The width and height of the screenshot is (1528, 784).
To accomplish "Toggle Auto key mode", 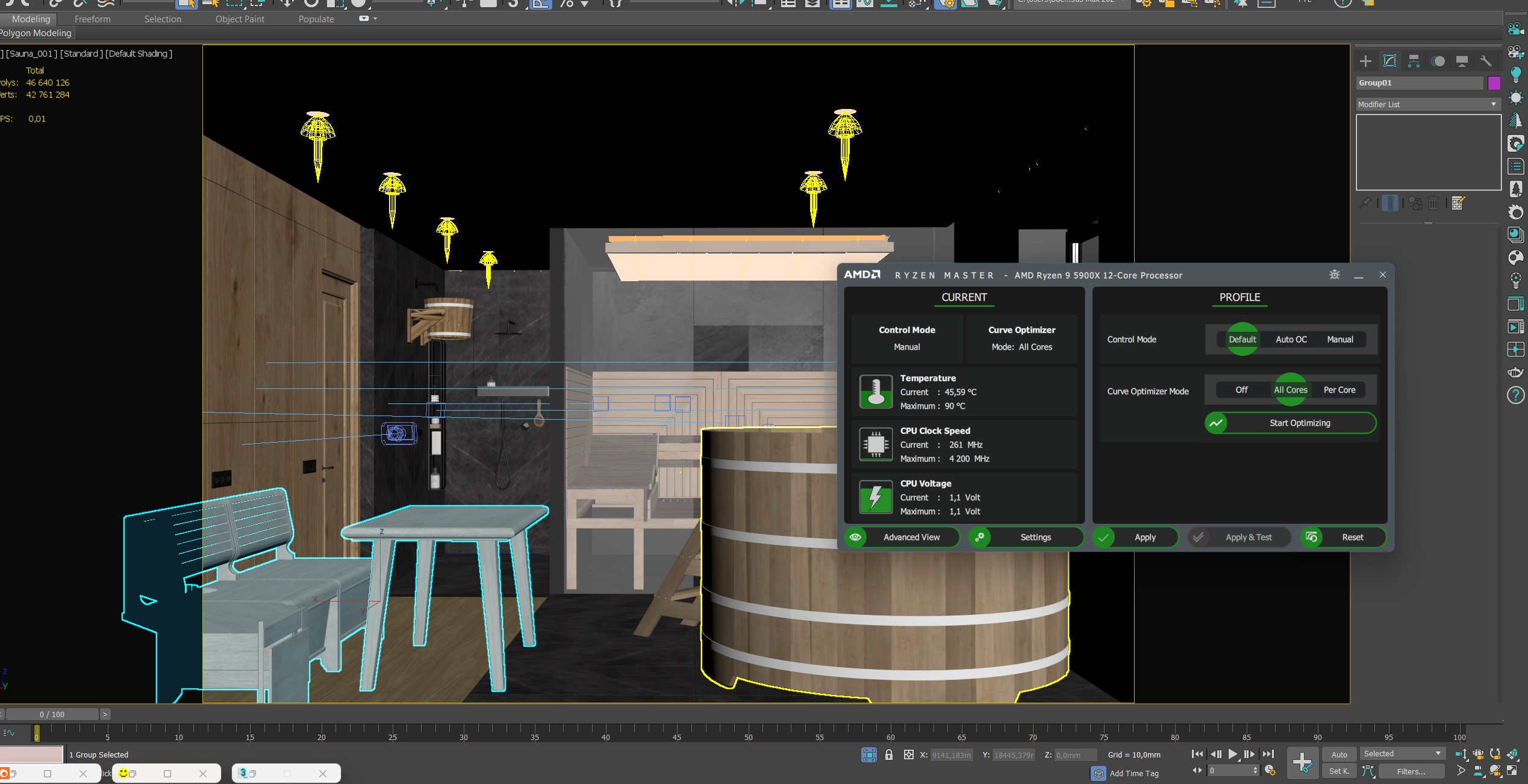I will 1339,754.
